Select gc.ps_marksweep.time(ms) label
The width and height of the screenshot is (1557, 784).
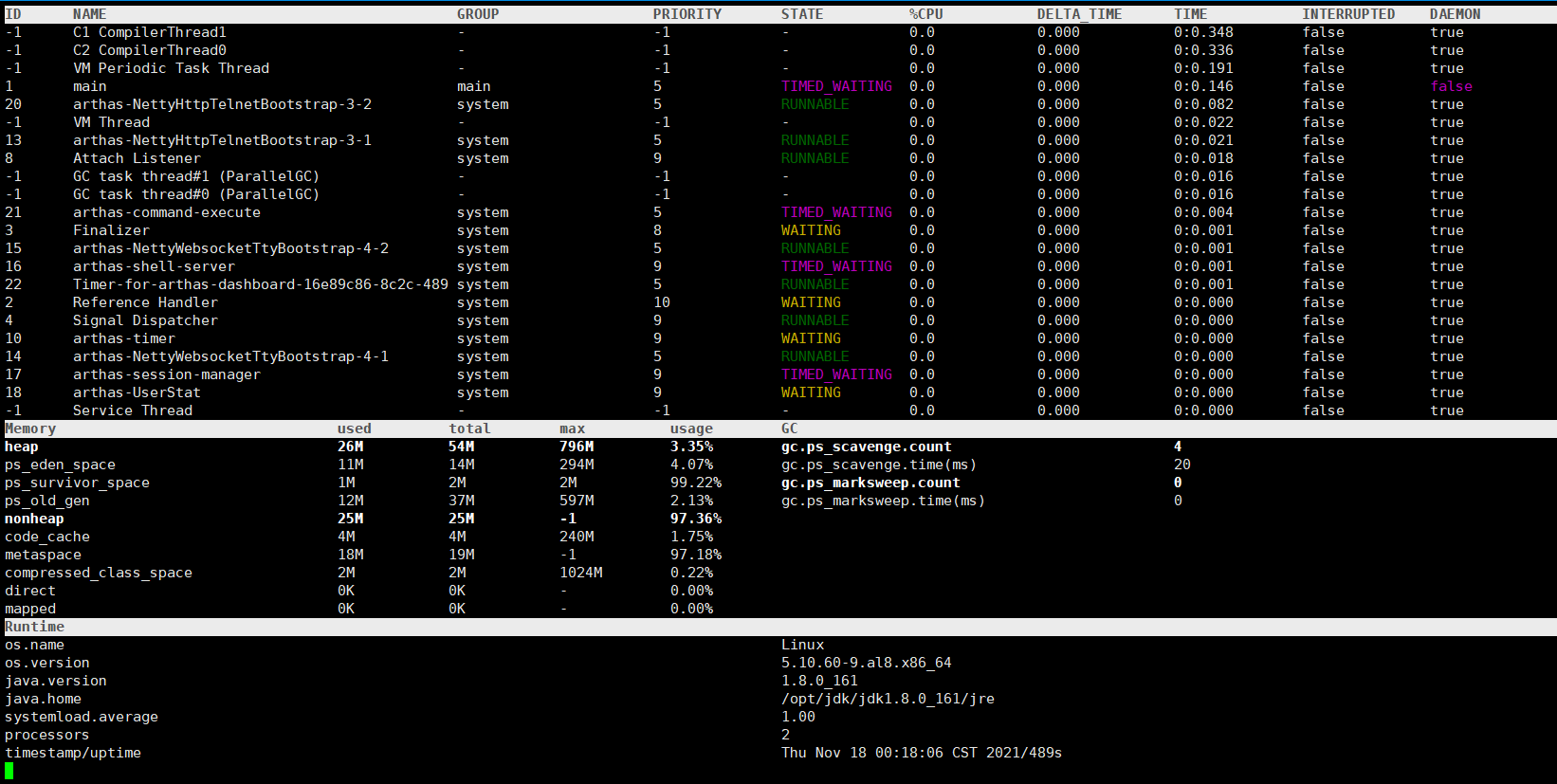point(884,501)
